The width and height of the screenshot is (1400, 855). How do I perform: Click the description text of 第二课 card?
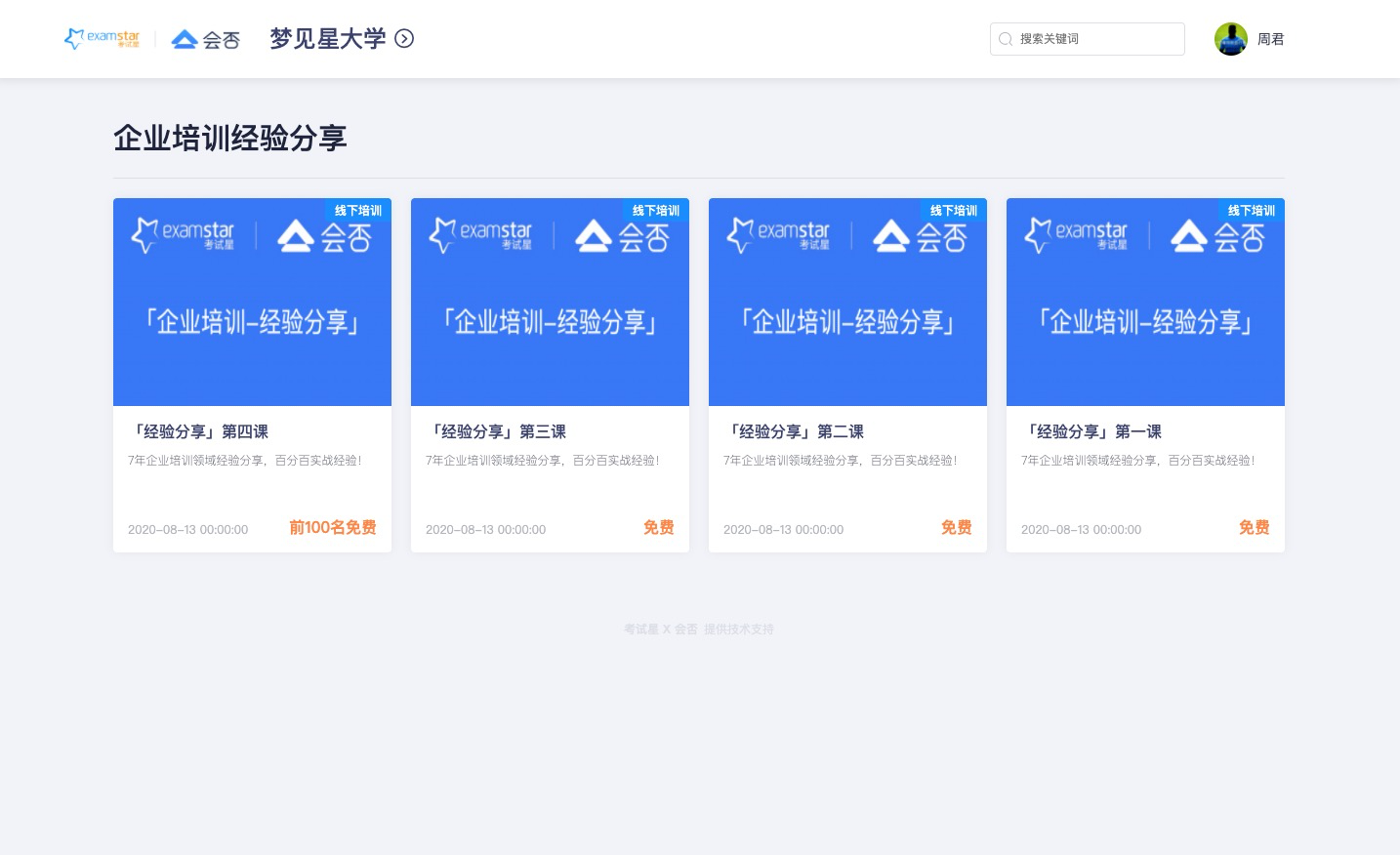(841, 461)
